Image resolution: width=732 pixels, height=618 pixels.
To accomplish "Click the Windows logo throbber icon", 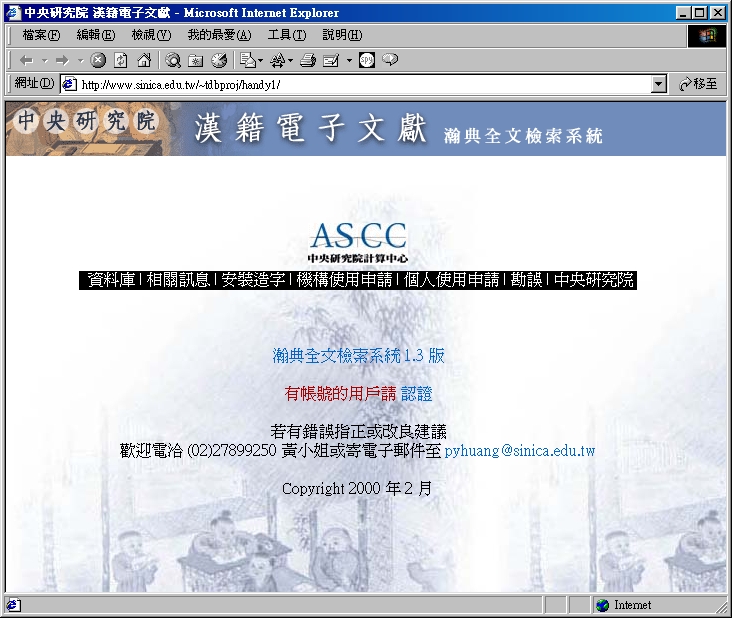I will pos(707,35).
